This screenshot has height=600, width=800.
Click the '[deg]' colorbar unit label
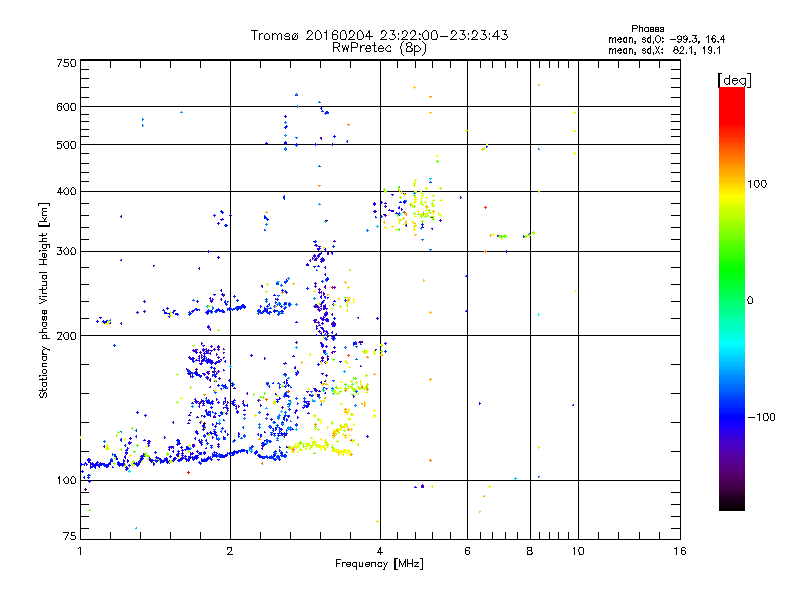coord(734,80)
